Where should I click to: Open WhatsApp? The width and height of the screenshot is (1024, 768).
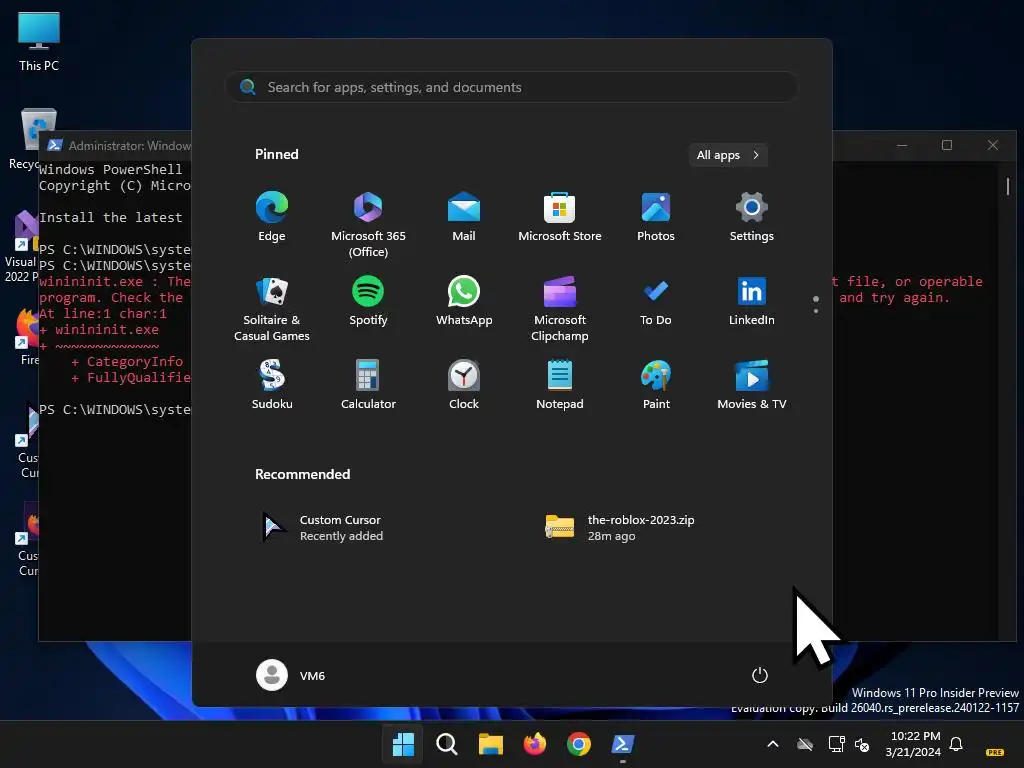pyautogui.click(x=464, y=302)
